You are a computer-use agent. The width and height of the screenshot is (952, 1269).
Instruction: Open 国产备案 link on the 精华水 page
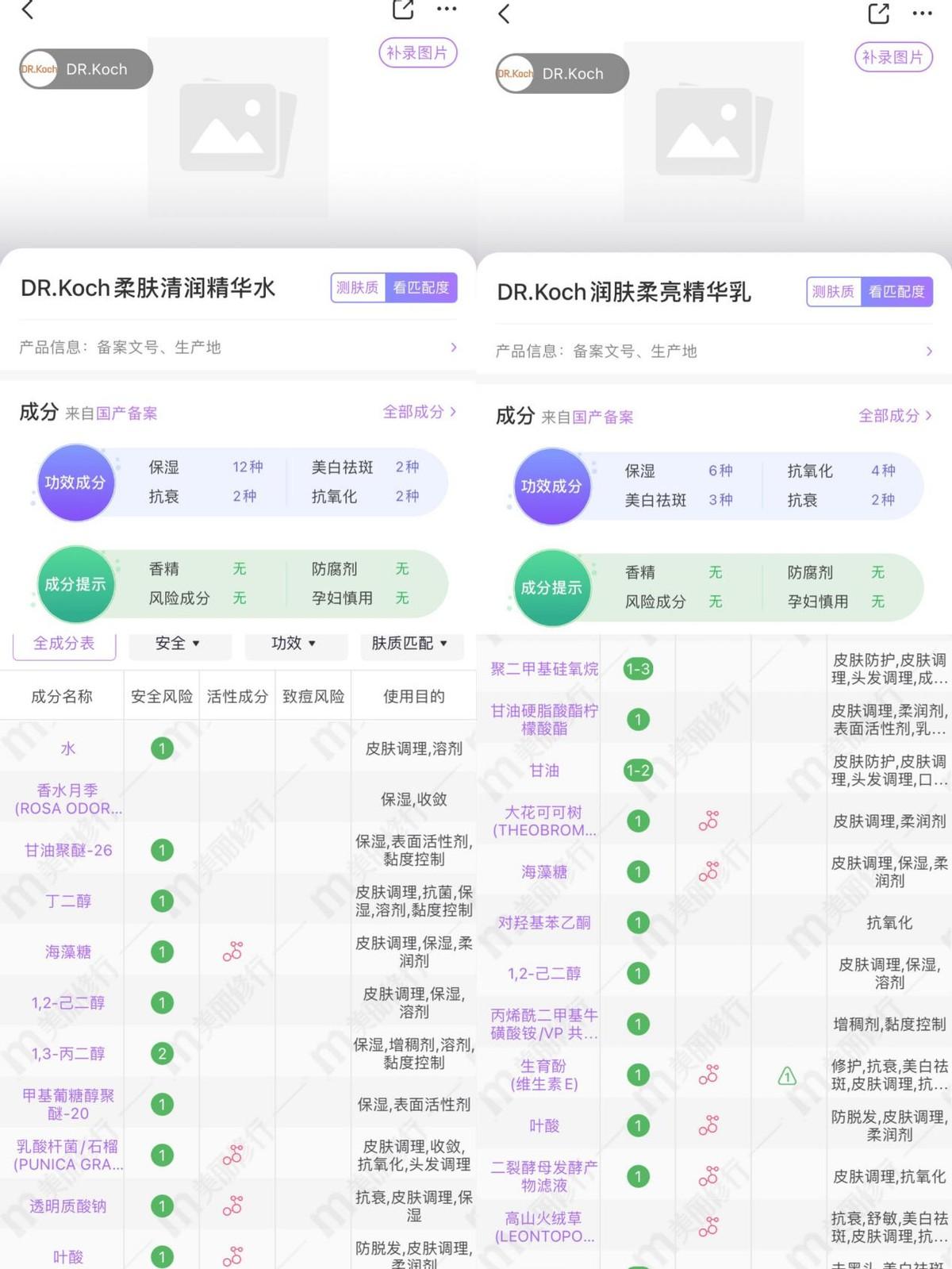coord(127,413)
